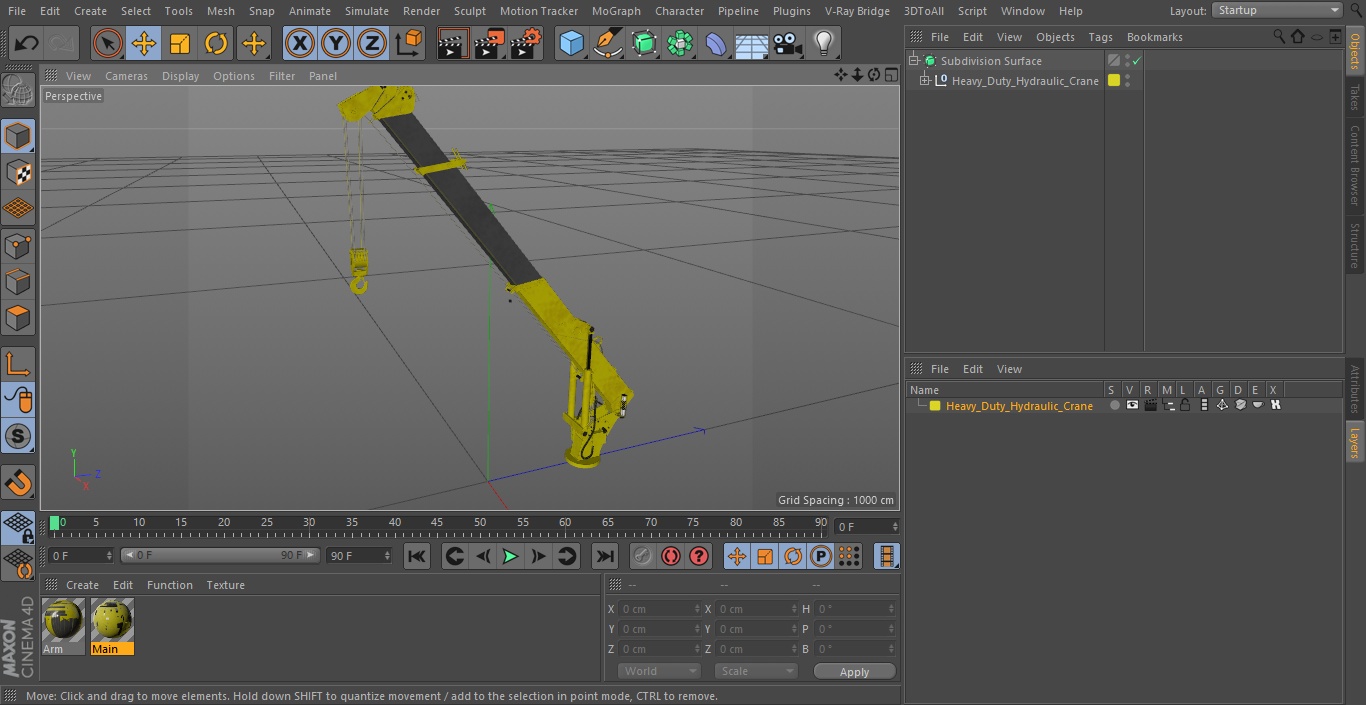This screenshot has width=1366, height=705.
Task: Collapse the Subdivision Surface tree item
Action: click(x=913, y=61)
